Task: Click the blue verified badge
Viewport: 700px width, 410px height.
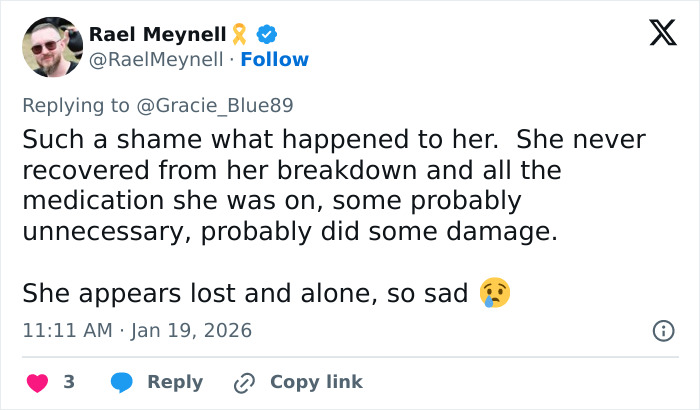Action: pyautogui.click(x=267, y=35)
